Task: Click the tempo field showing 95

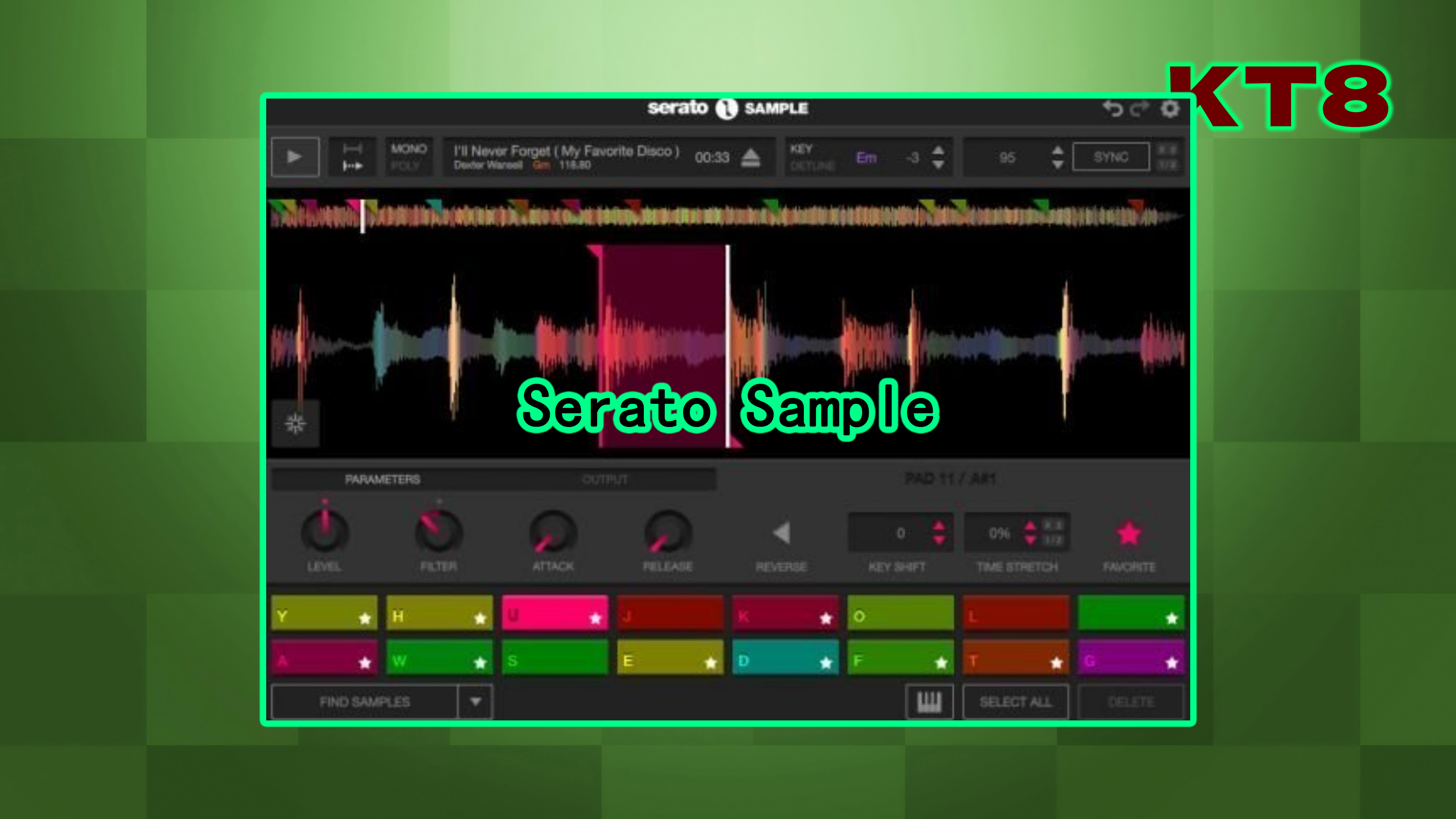Action: tap(1007, 157)
